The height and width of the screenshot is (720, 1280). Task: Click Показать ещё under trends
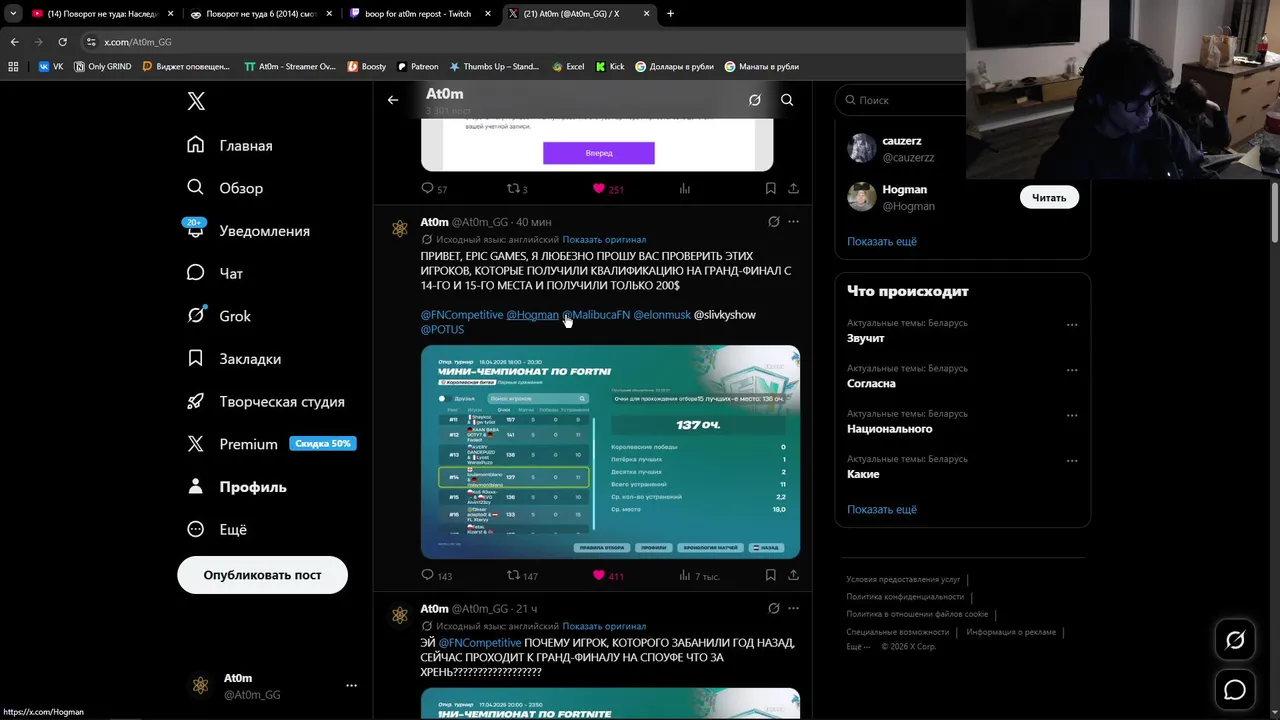pyautogui.click(x=882, y=509)
